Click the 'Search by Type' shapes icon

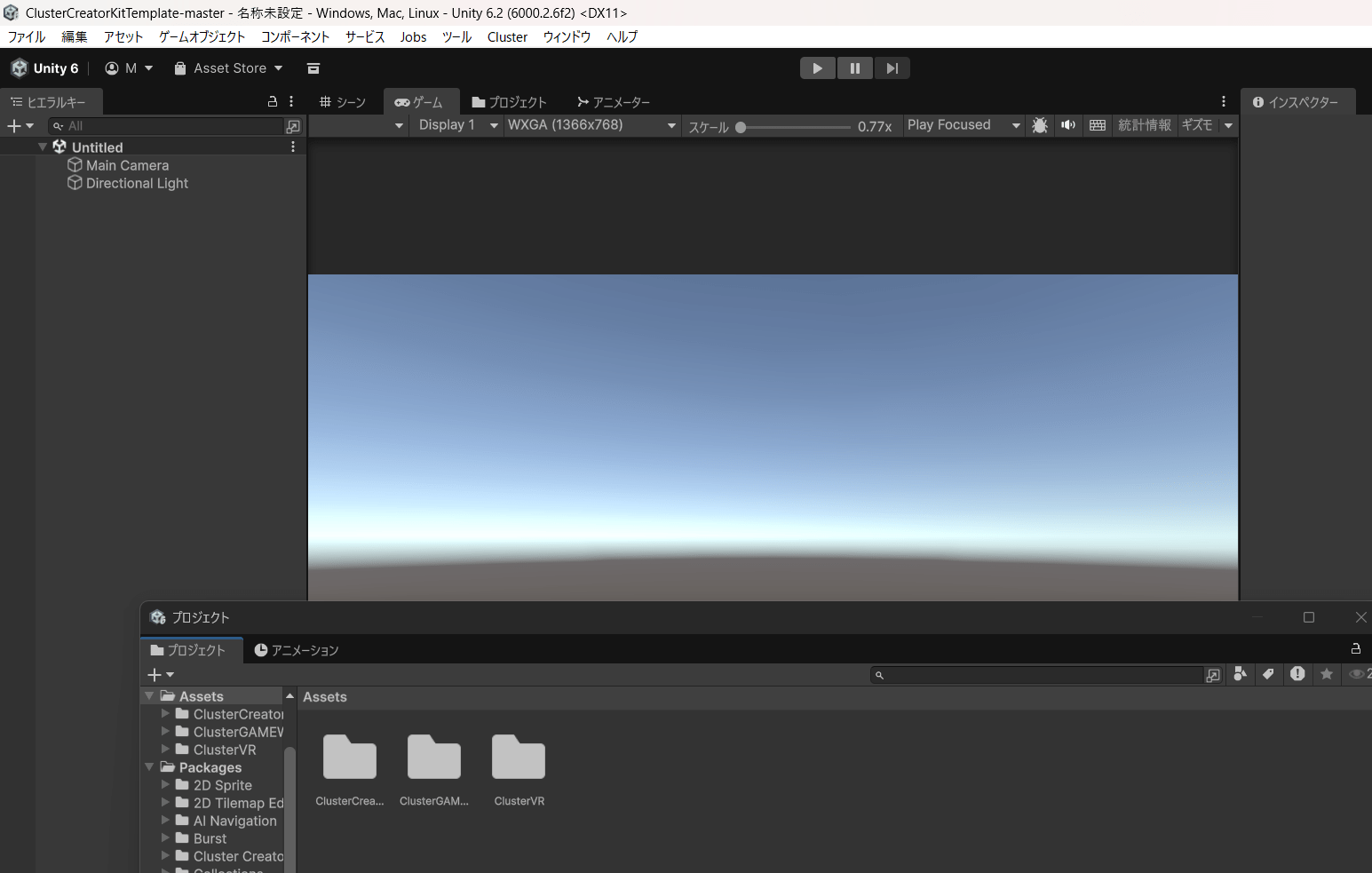(x=1241, y=674)
